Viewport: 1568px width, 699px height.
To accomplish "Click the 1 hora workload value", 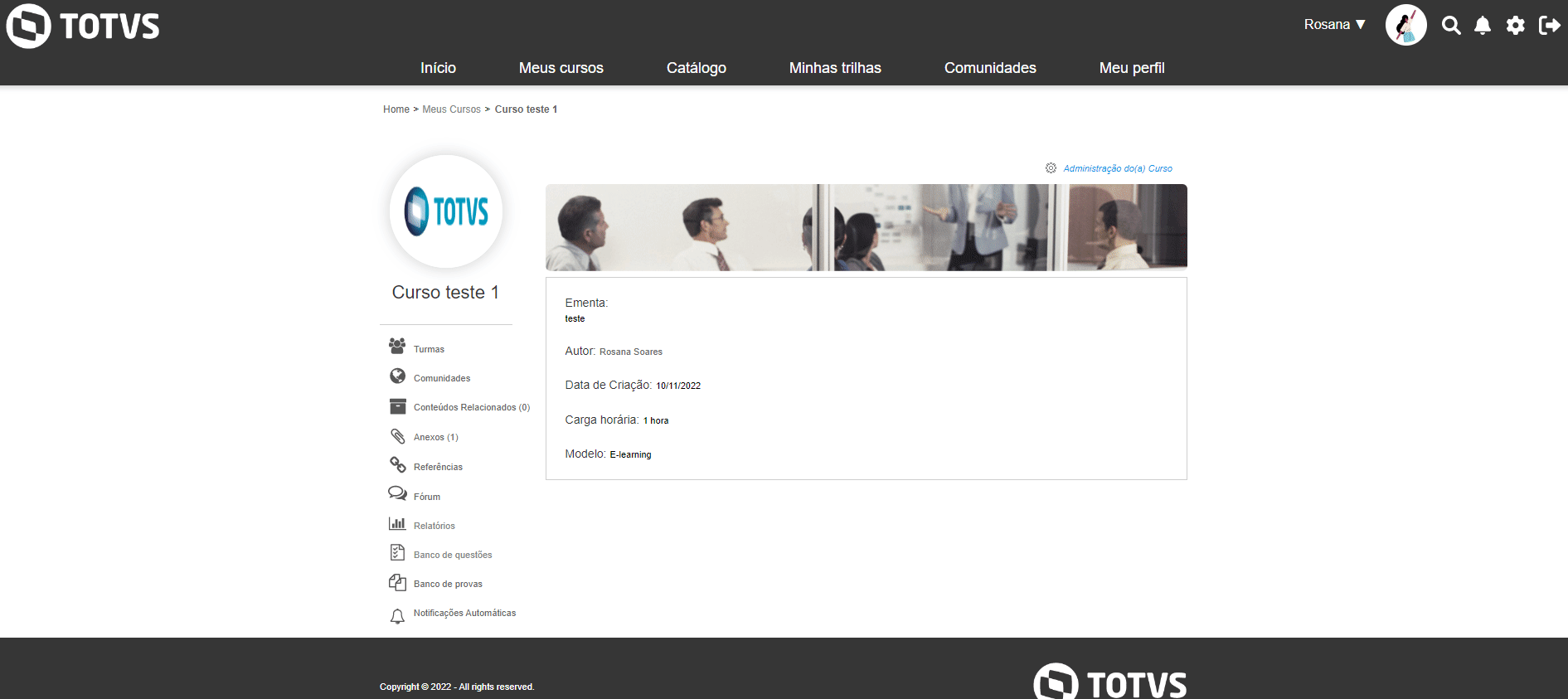I will coord(656,420).
